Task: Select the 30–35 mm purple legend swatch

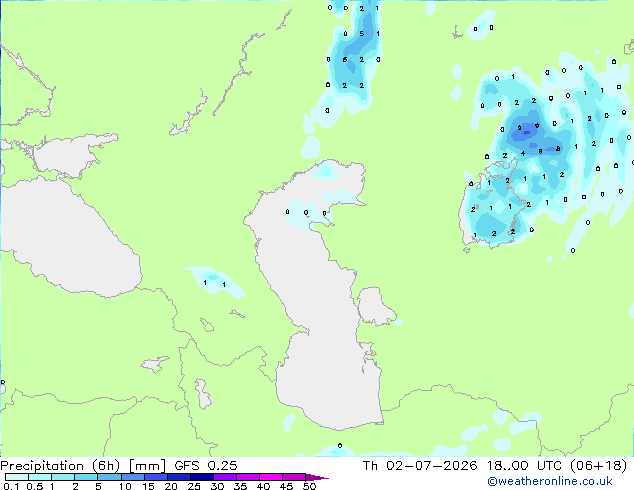Action: click(224, 477)
